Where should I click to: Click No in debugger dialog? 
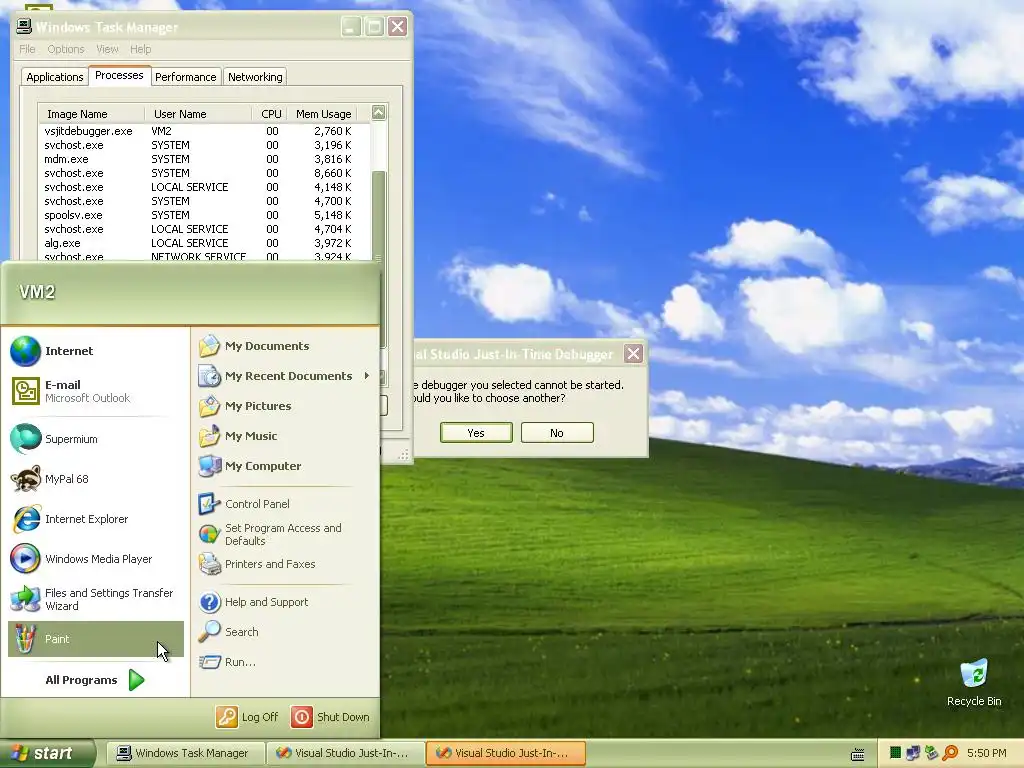(x=557, y=432)
